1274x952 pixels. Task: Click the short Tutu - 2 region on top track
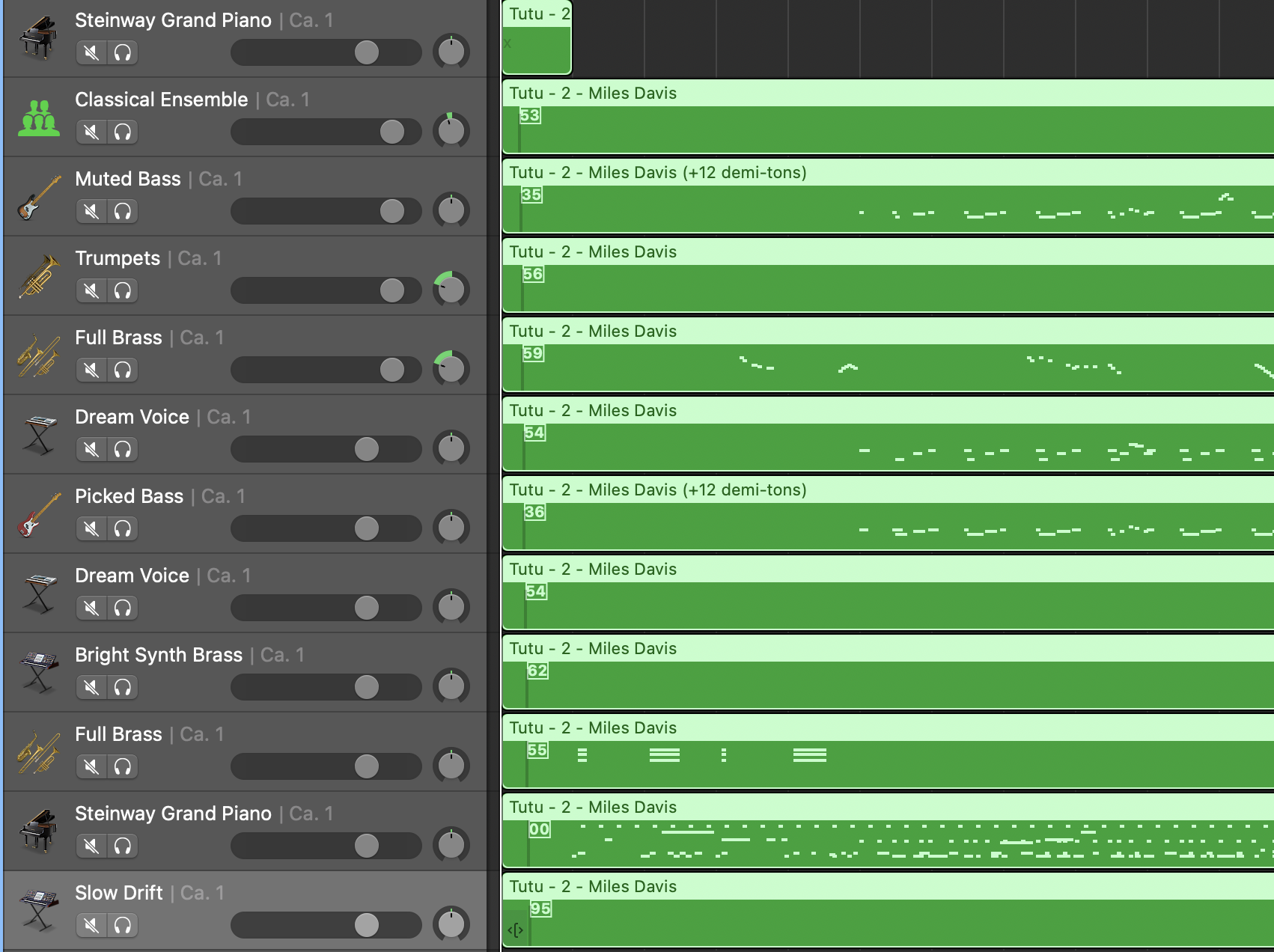[536, 37]
